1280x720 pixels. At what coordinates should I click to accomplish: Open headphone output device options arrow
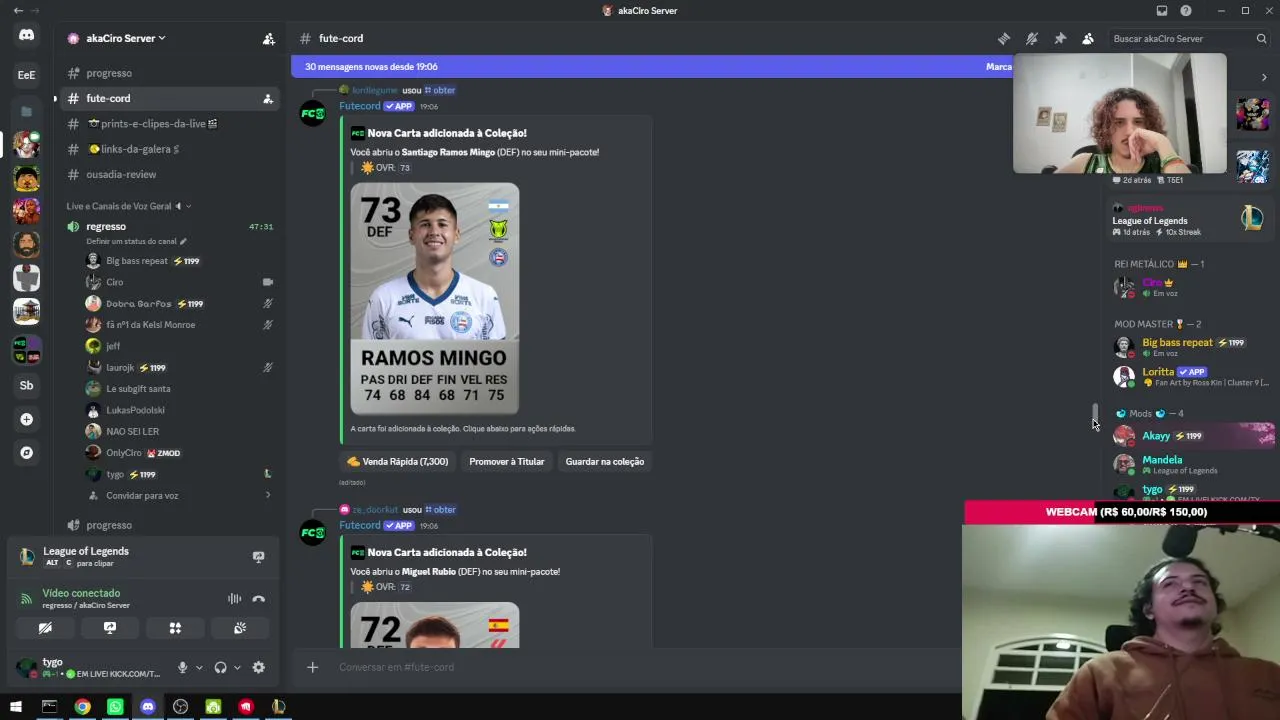(237, 668)
